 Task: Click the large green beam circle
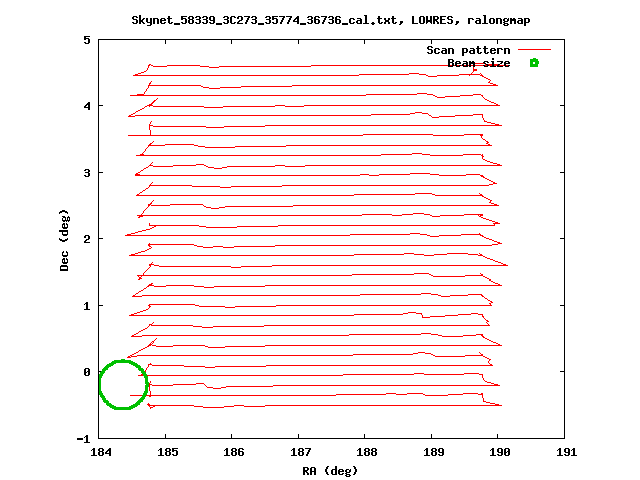click(x=123, y=384)
